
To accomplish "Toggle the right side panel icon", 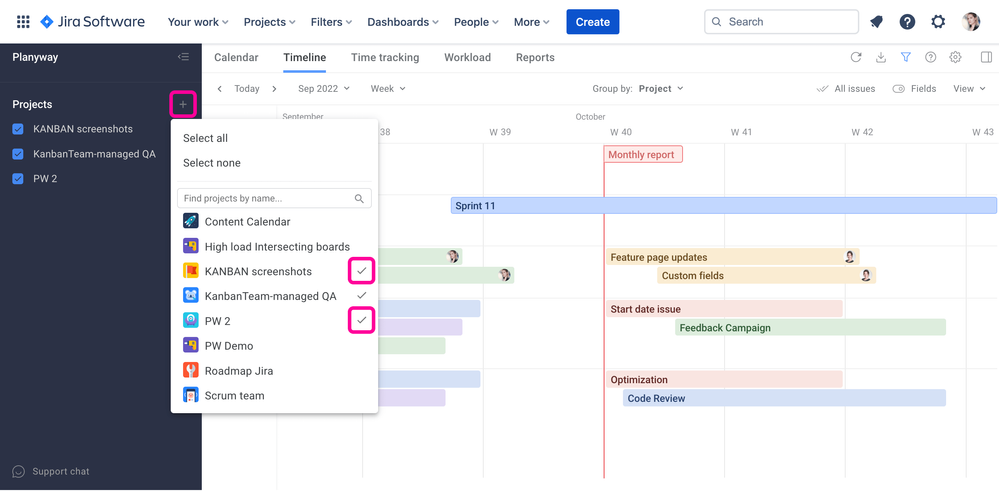I will (986, 57).
